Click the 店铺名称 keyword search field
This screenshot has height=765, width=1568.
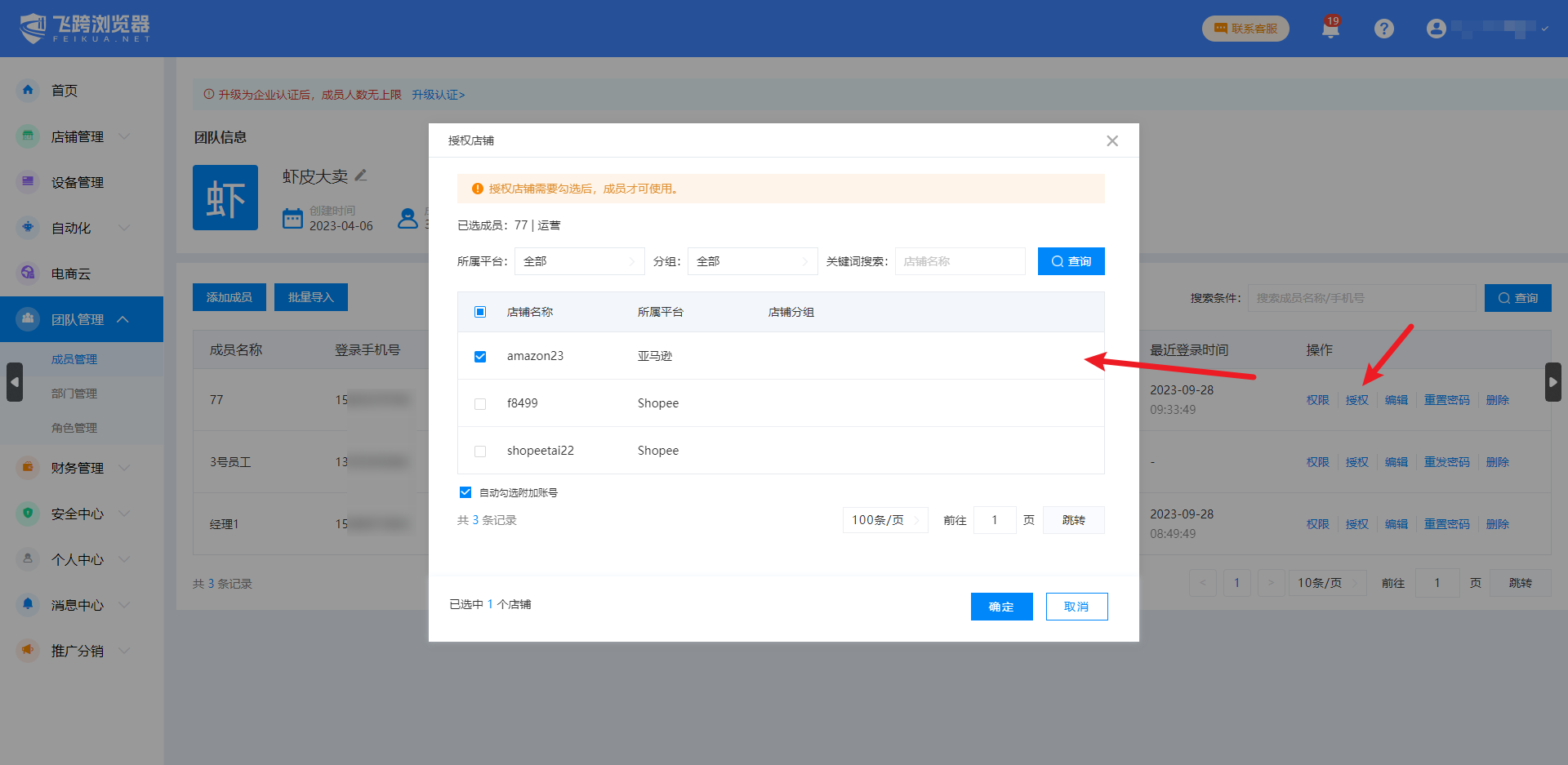pos(960,261)
